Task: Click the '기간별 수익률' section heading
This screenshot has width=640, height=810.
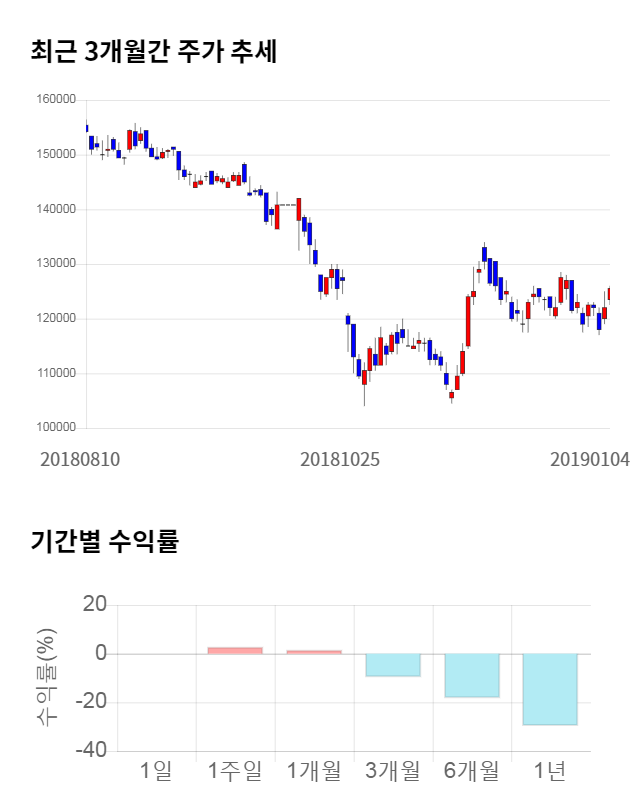Action: tap(104, 543)
